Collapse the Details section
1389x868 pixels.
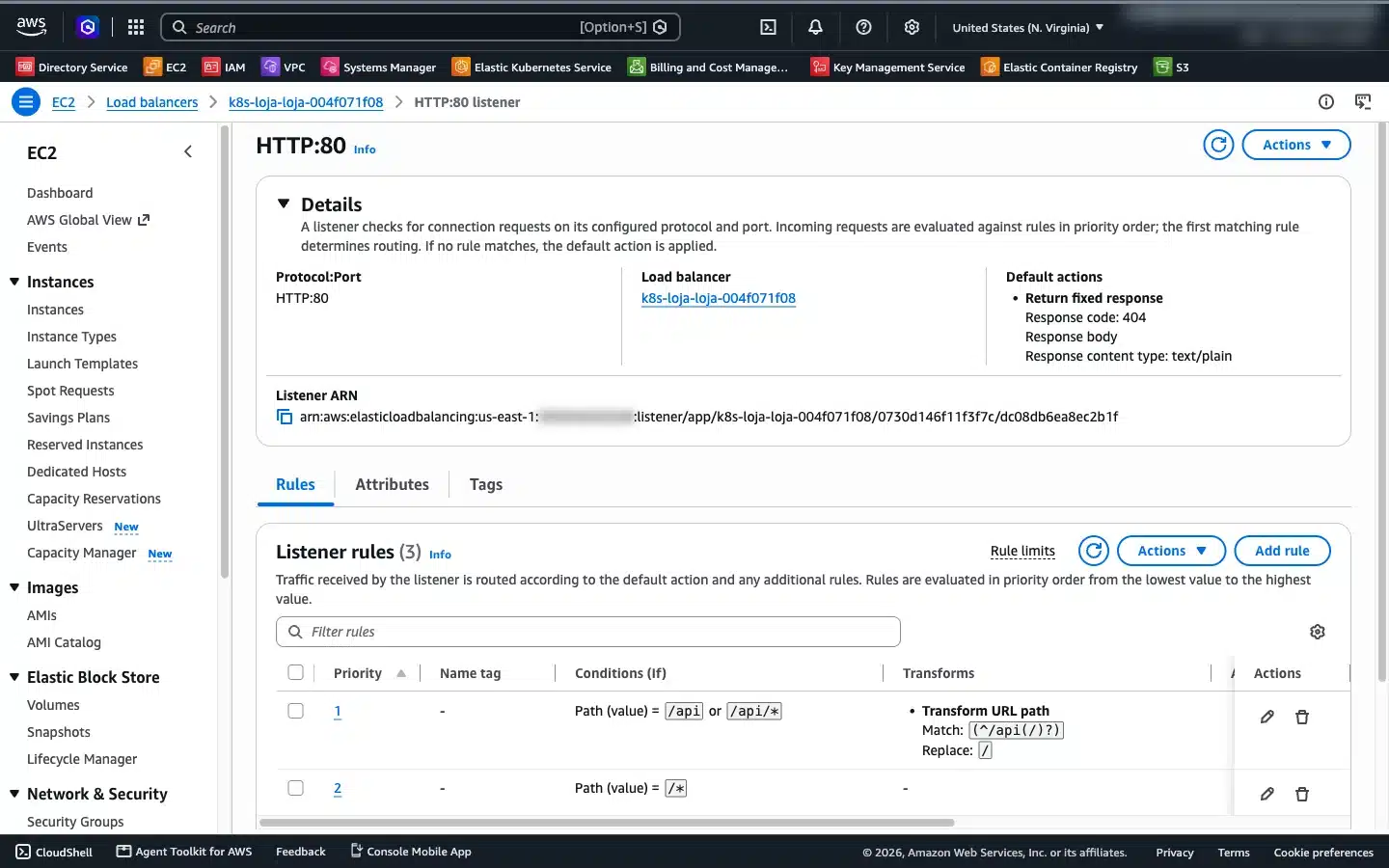(x=284, y=203)
